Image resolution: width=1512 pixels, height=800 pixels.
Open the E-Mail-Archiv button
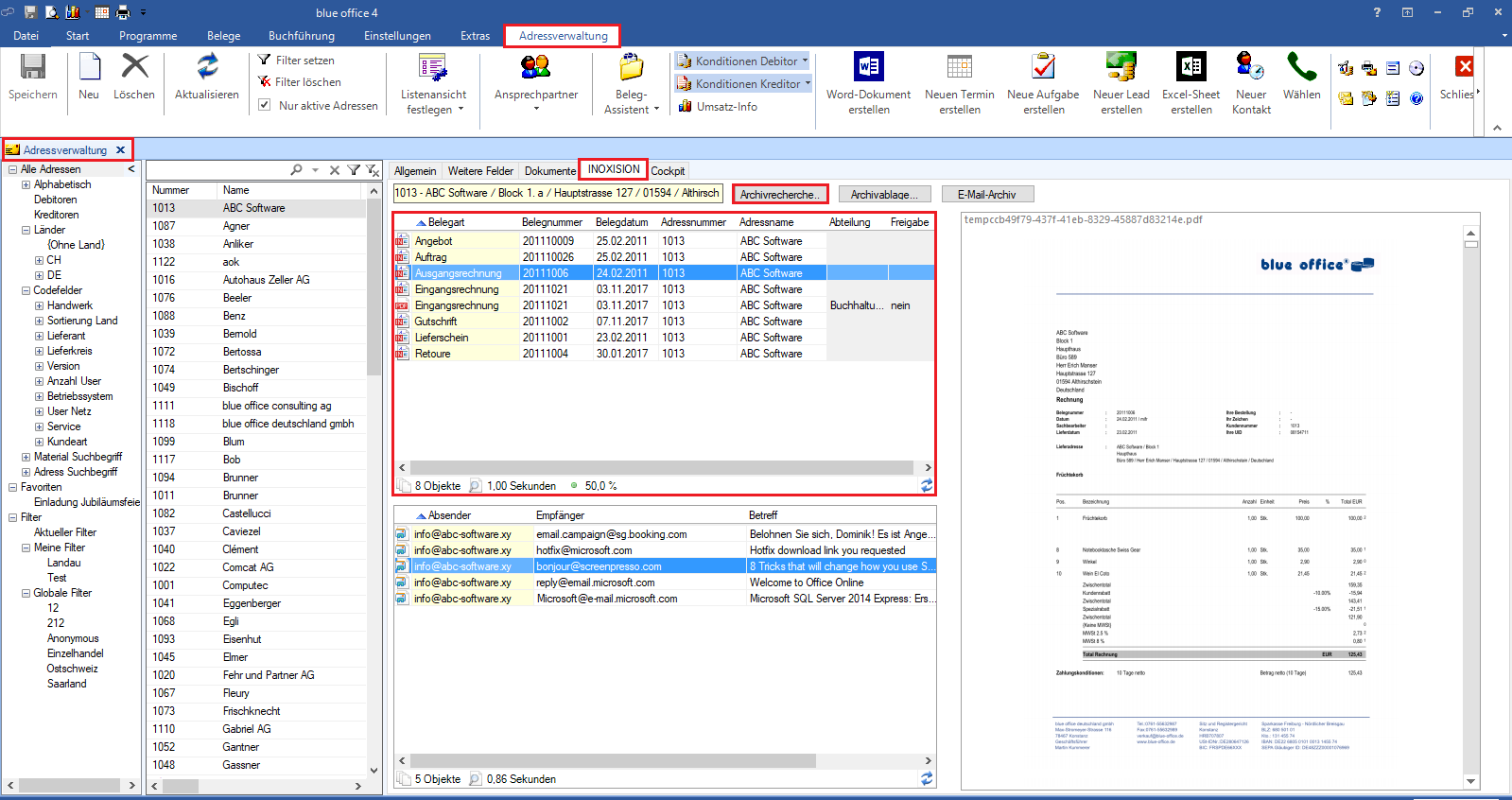point(986,194)
